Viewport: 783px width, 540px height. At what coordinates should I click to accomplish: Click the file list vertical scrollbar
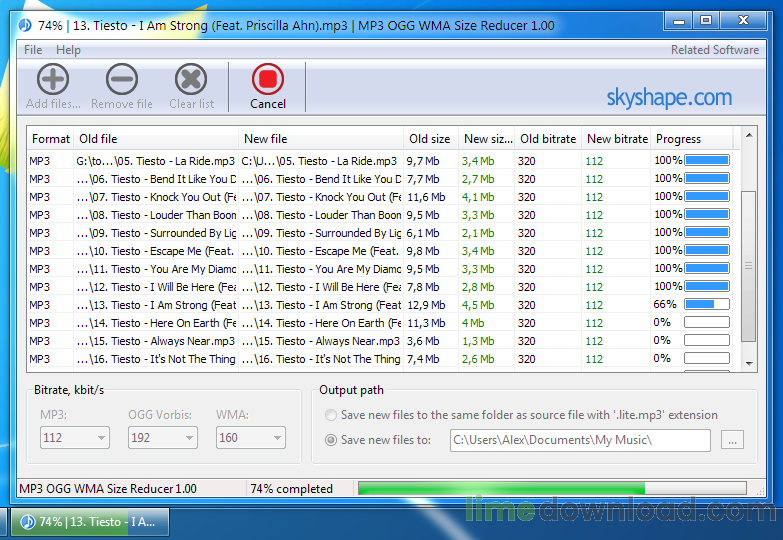pos(748,265)
